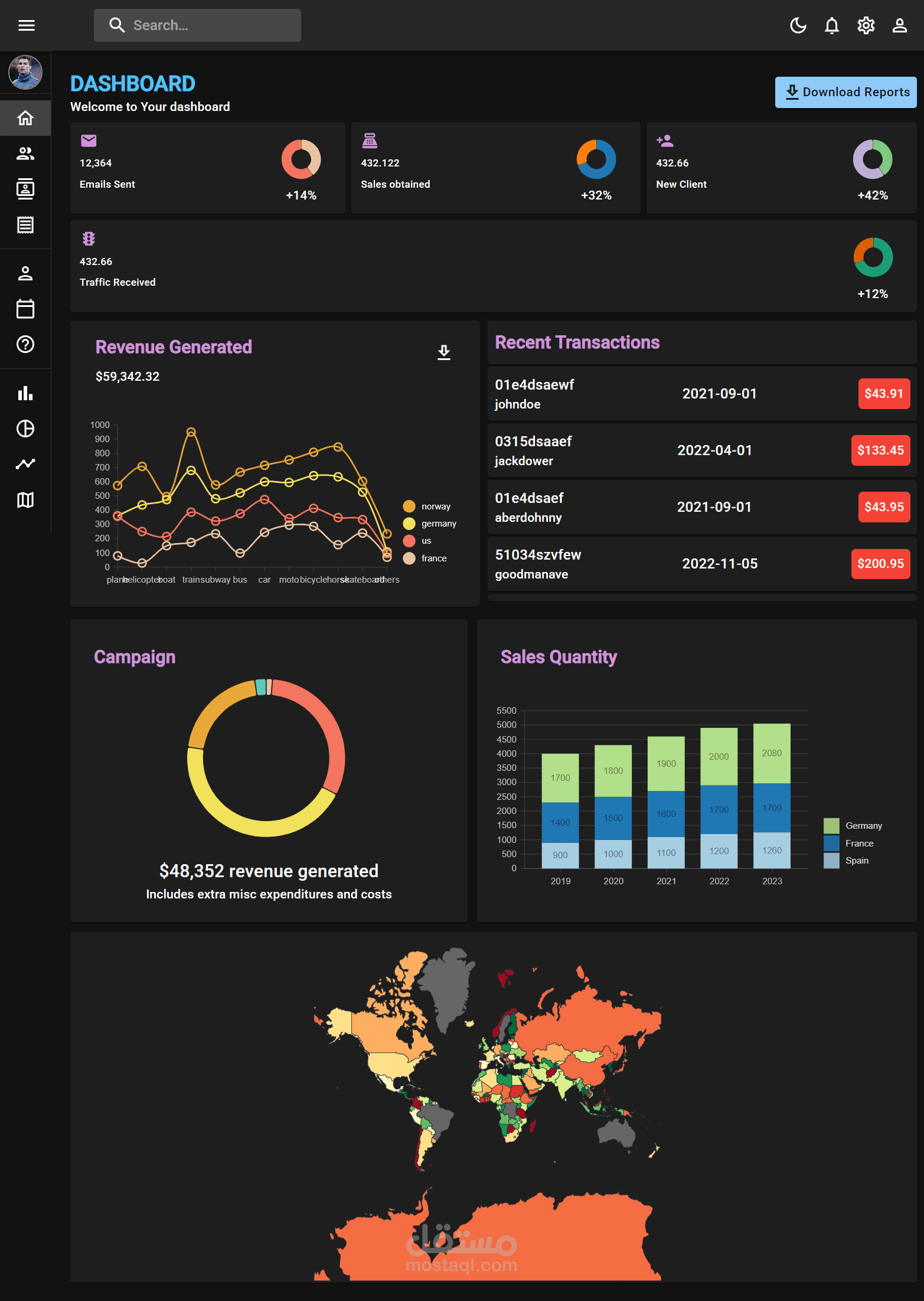
Task: Click the date 2022-11-05
Action: click(x=720, y=564)
